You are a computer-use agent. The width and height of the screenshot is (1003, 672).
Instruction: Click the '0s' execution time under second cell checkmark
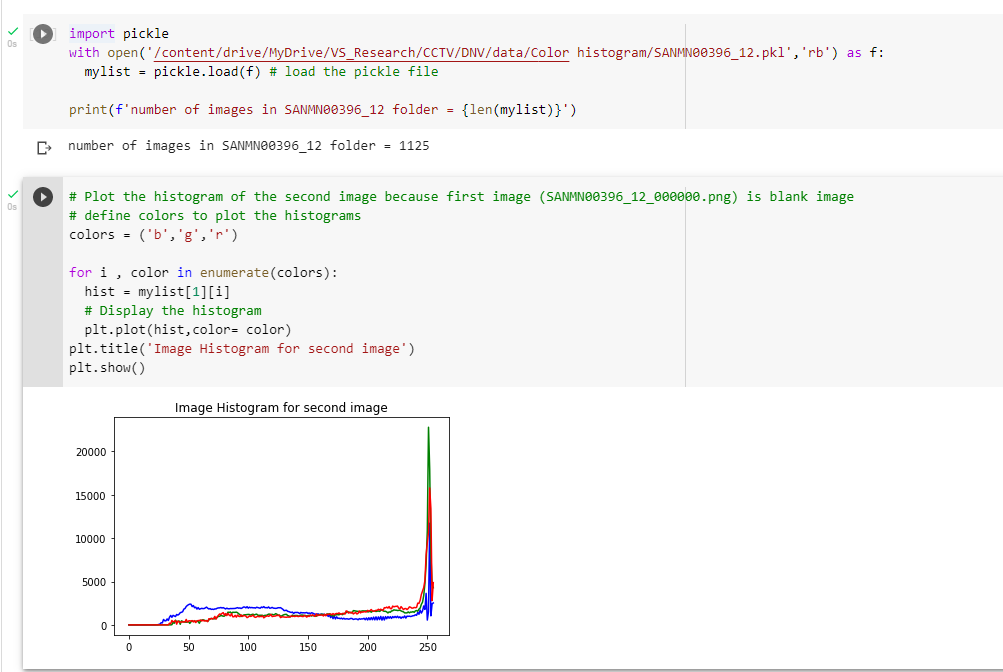pos(12,207)
